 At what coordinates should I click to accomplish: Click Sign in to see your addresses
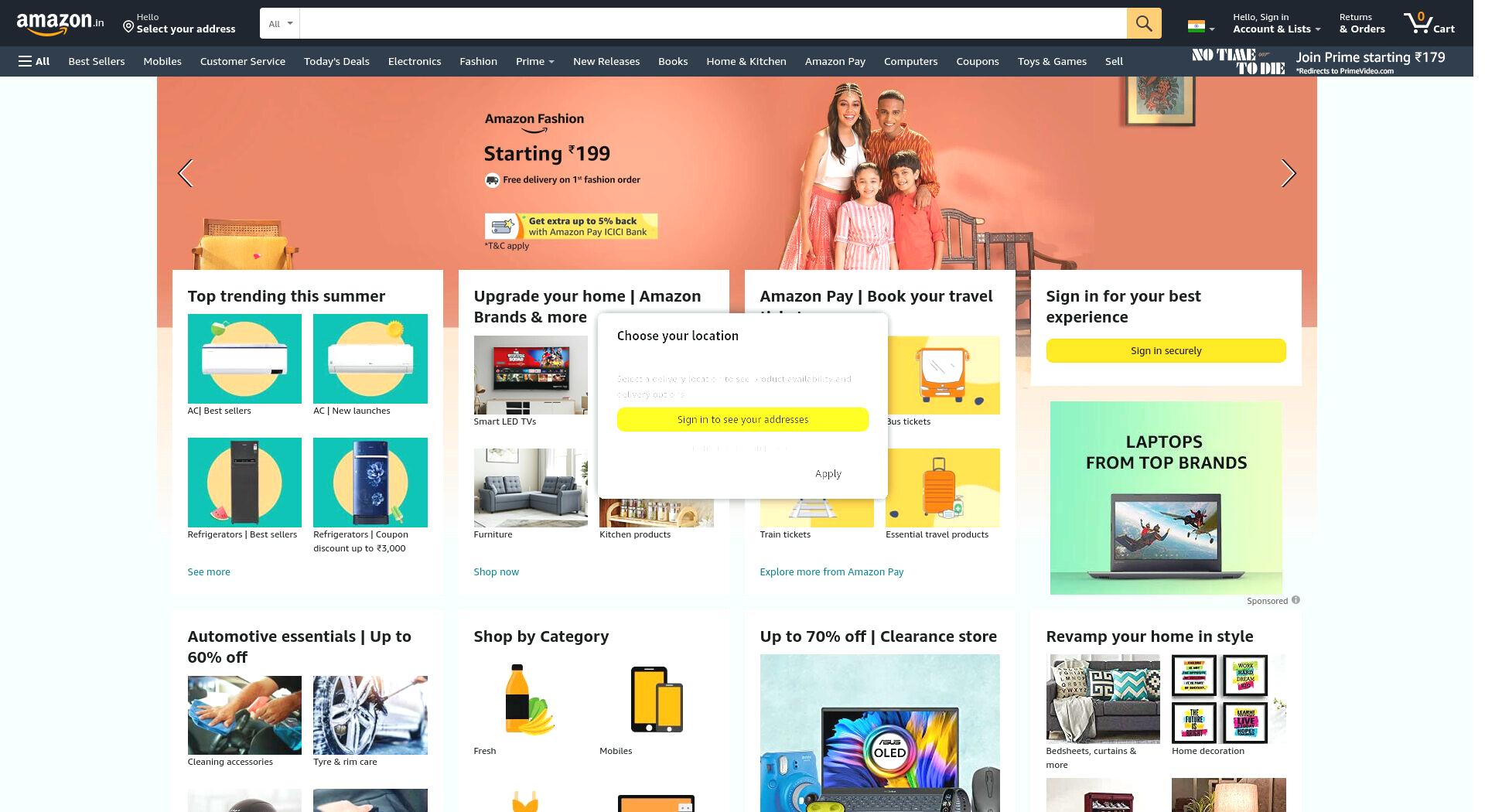click(742, 419)
